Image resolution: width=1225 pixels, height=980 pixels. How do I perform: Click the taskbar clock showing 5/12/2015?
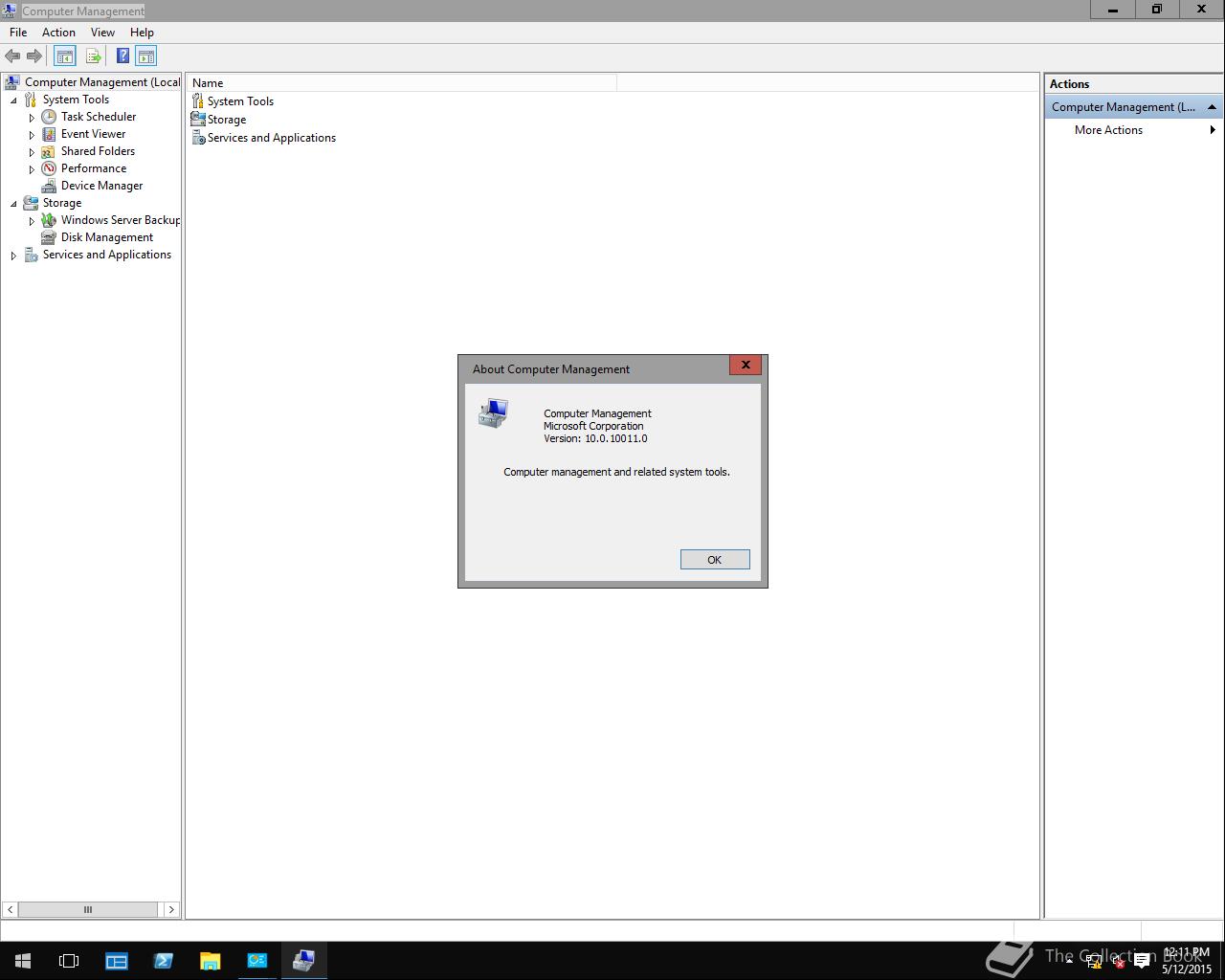tap(1187, 961)
